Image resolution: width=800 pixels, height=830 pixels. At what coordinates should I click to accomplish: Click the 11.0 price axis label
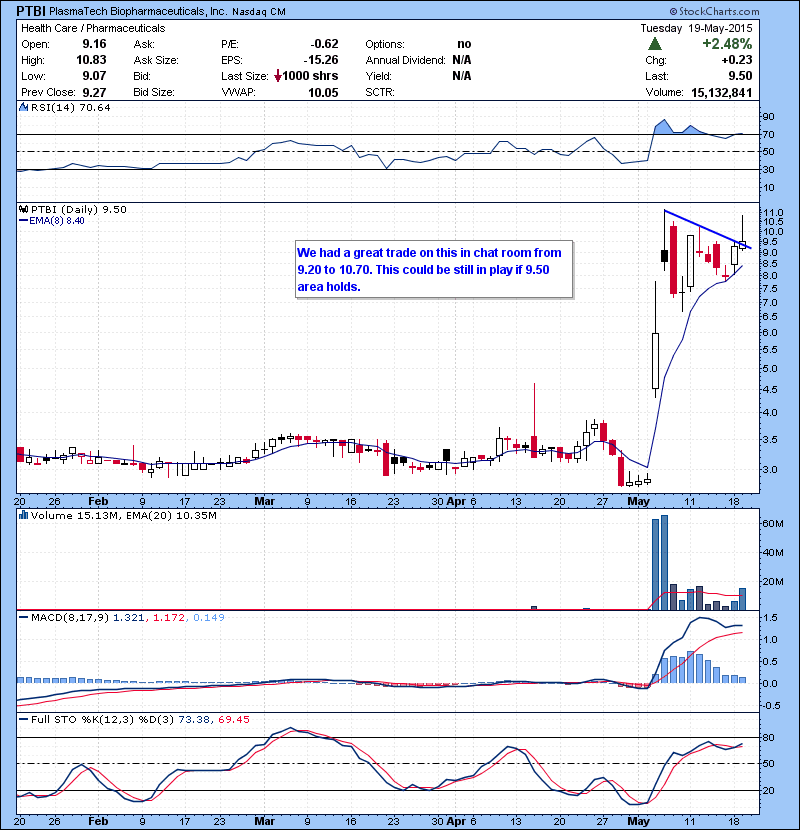tap(773, 212)
